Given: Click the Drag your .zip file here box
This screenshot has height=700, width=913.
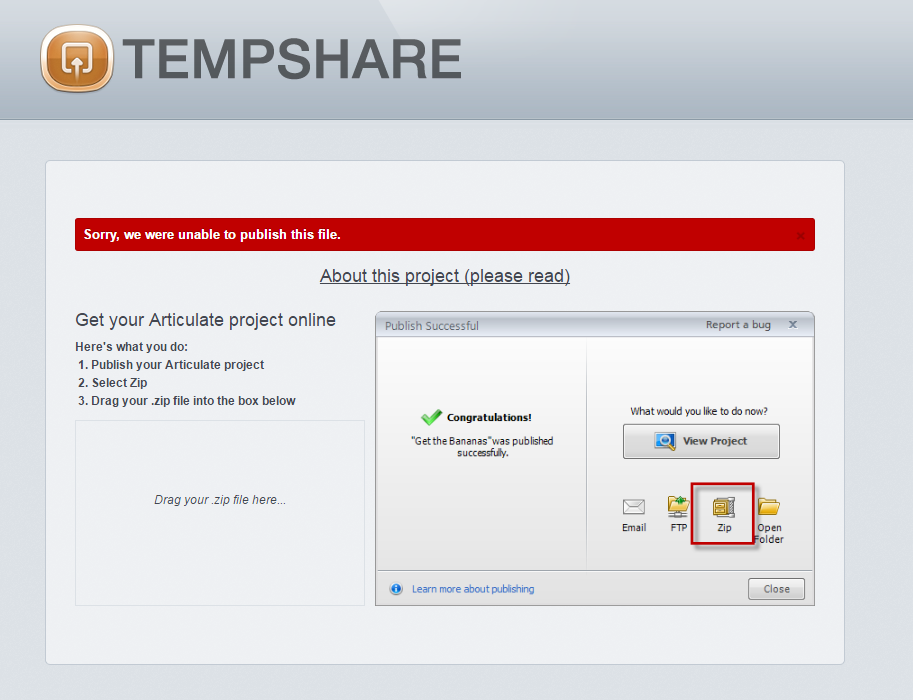Looking at the screenshot, I should [220, 513].
